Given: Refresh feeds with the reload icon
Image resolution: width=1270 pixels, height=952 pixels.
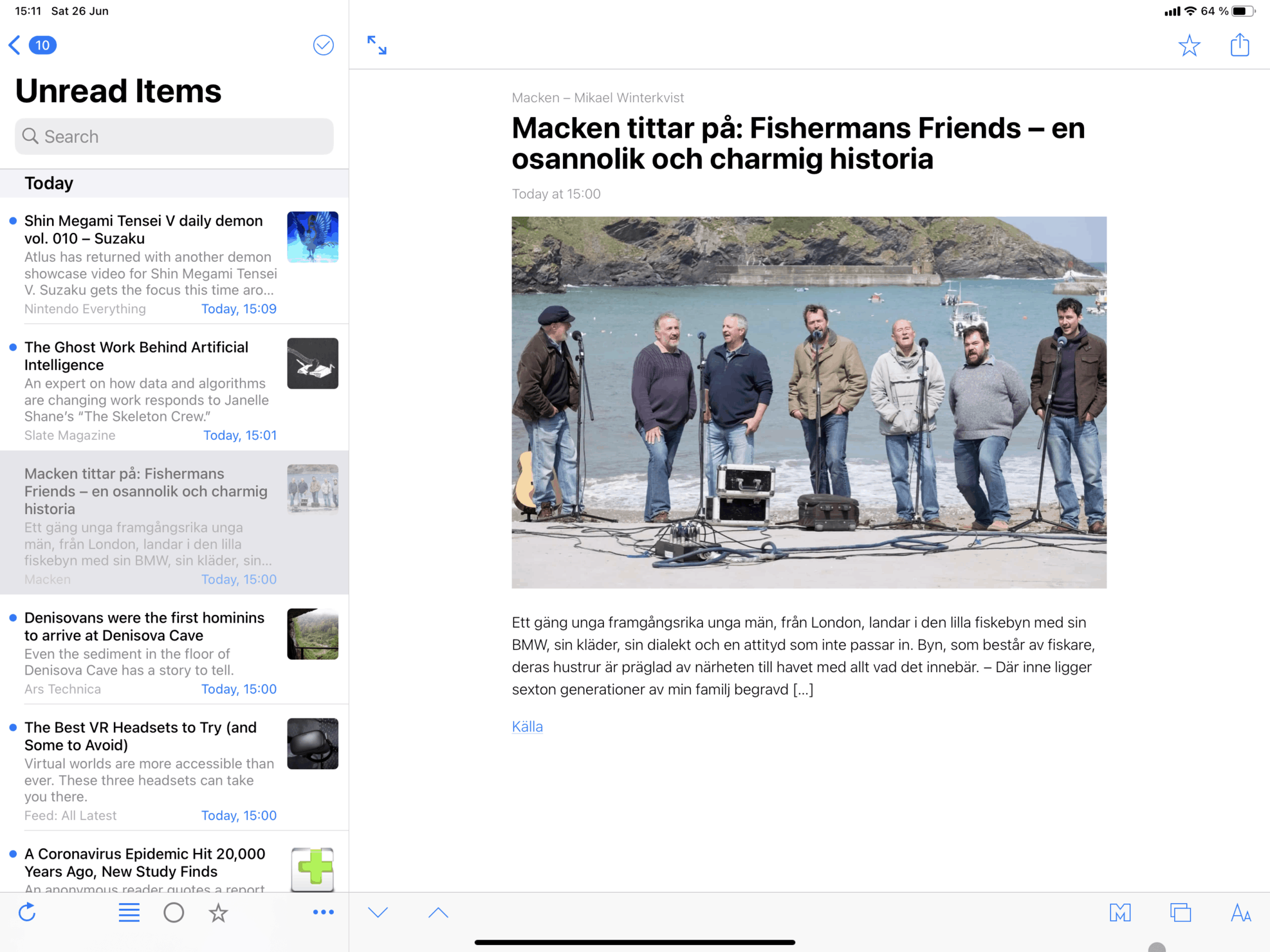Looking at the screenshot, I should pyautogui.click(x=28, y=912).
